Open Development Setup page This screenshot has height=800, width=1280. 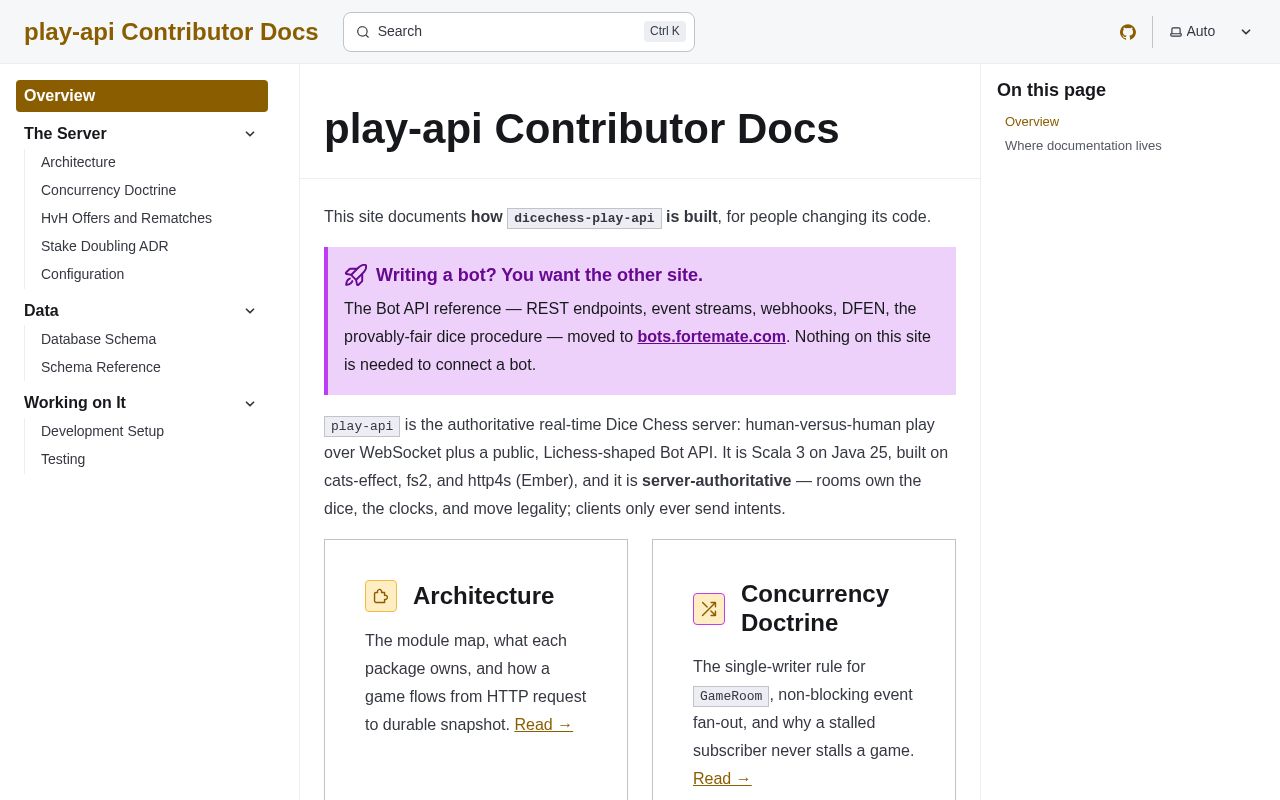(x=102, y=431)
